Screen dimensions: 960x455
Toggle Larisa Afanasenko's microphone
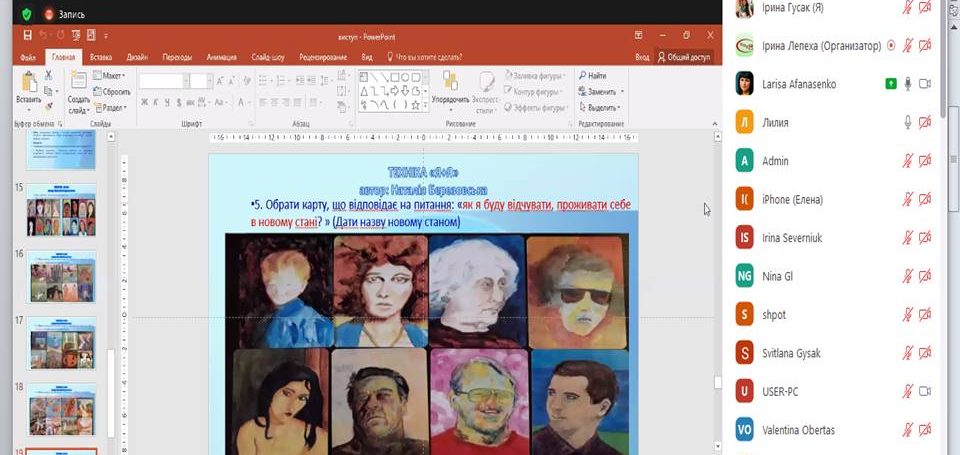point(908,84)
